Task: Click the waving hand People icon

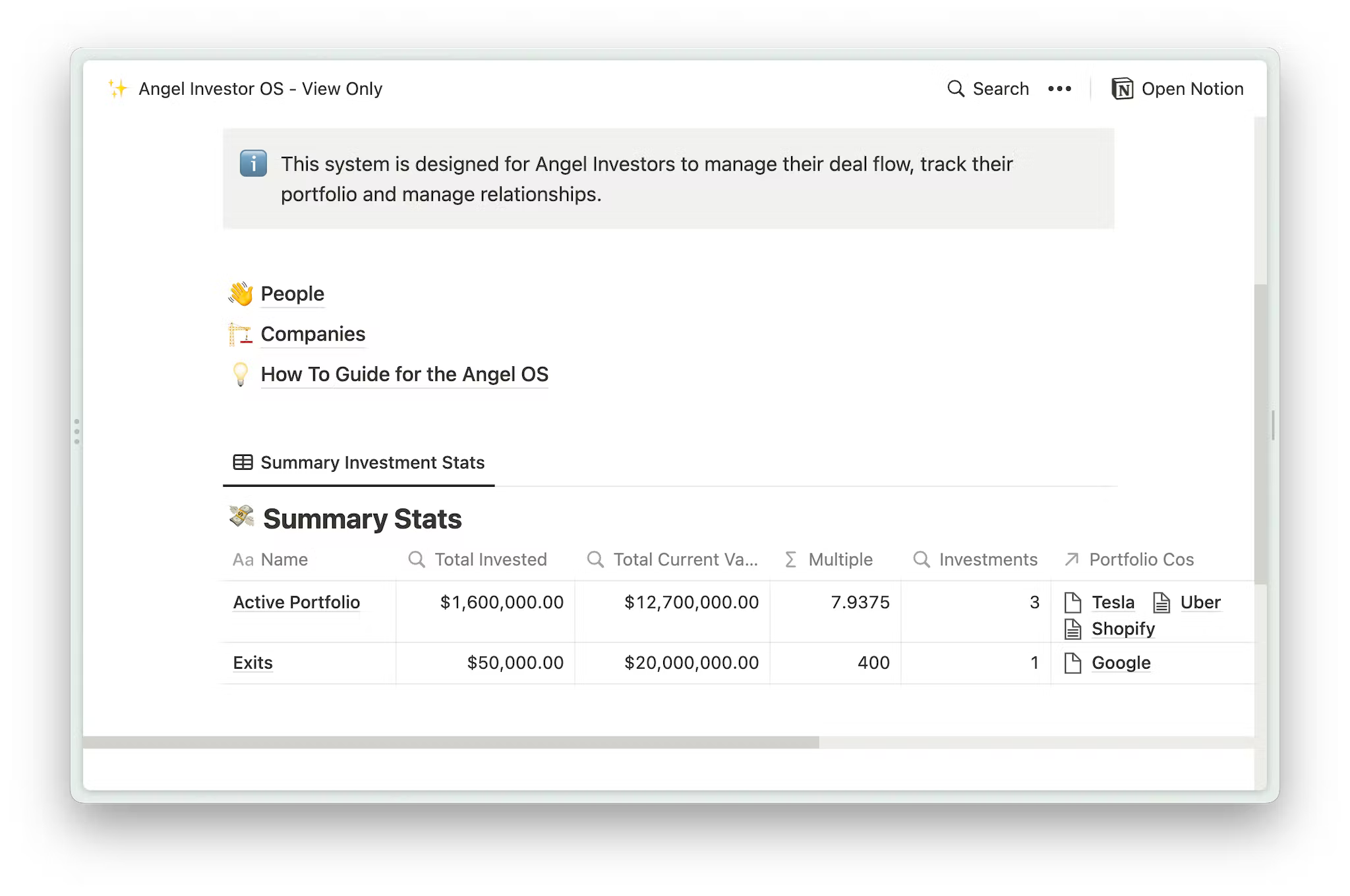Action: click(x=241, y=294)
